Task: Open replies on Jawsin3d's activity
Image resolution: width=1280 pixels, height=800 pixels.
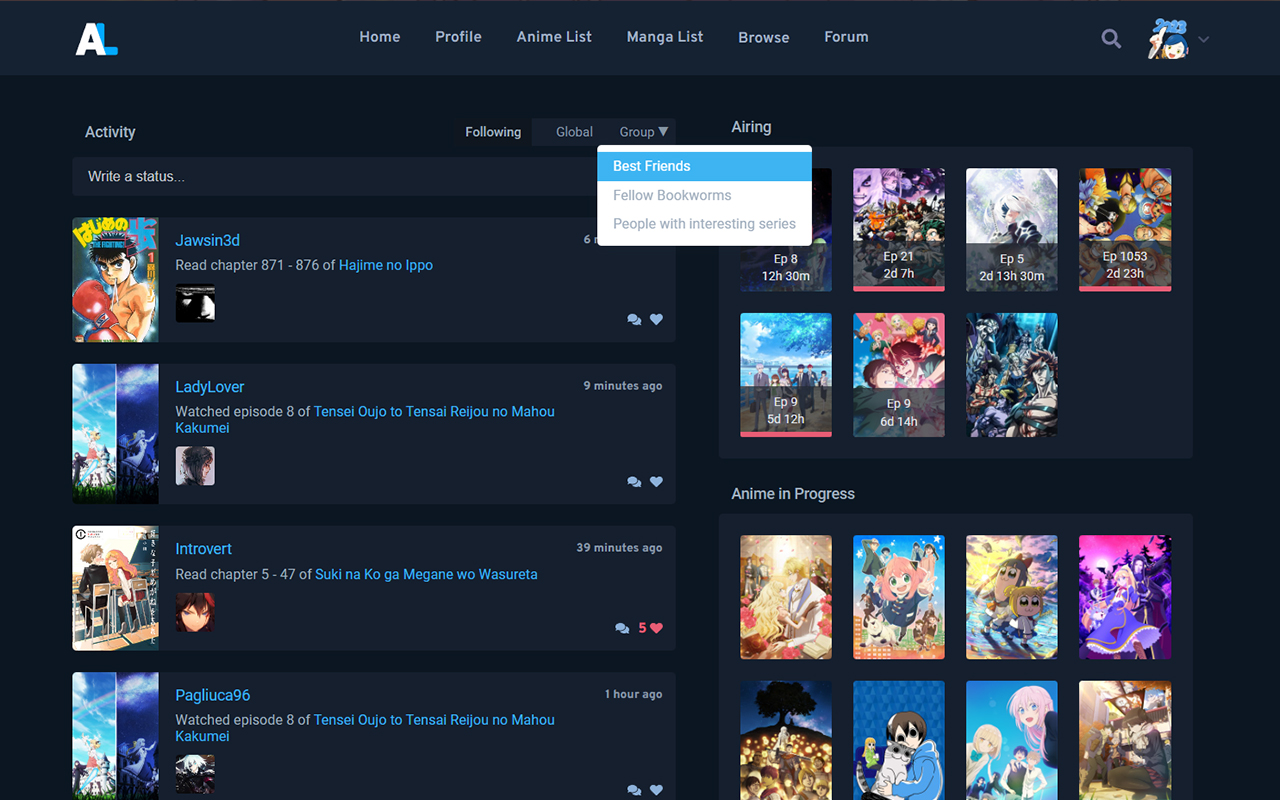Action: [x=634, y=319]
